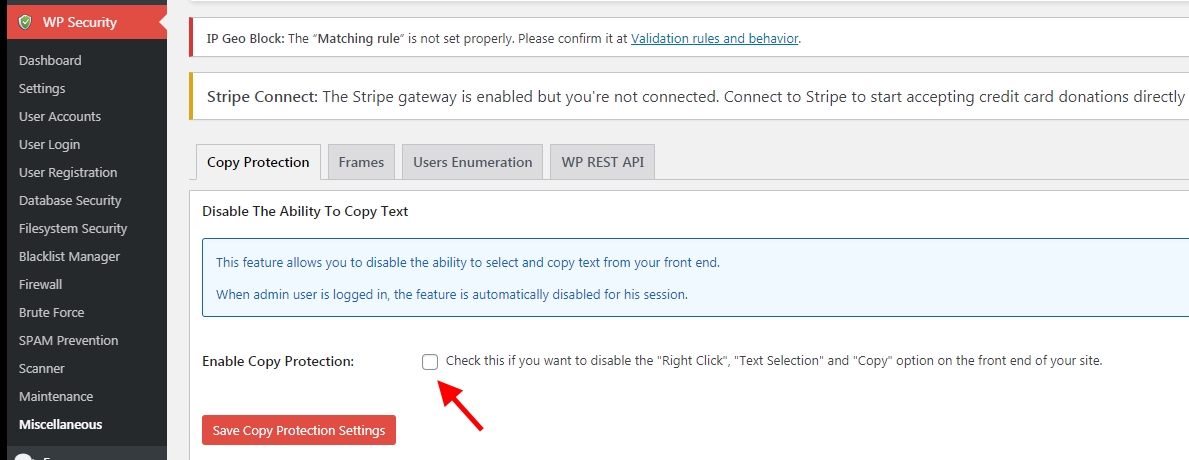Viewport: 1189px width, 460px height.
Task: Navigate to User Accounts
Action: coord(60,116)
